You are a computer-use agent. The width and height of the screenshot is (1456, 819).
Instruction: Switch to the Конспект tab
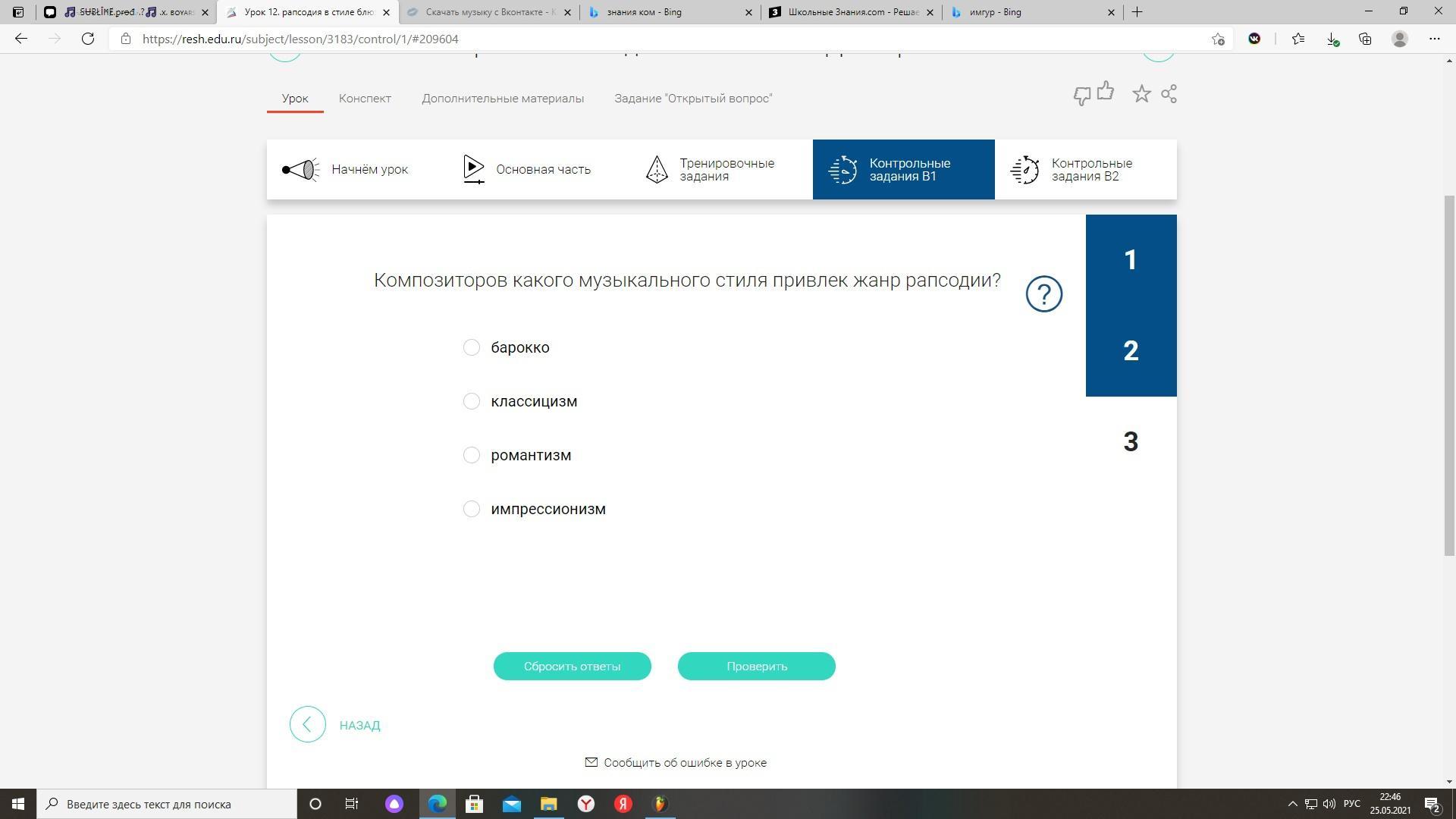tap(365, 99)
